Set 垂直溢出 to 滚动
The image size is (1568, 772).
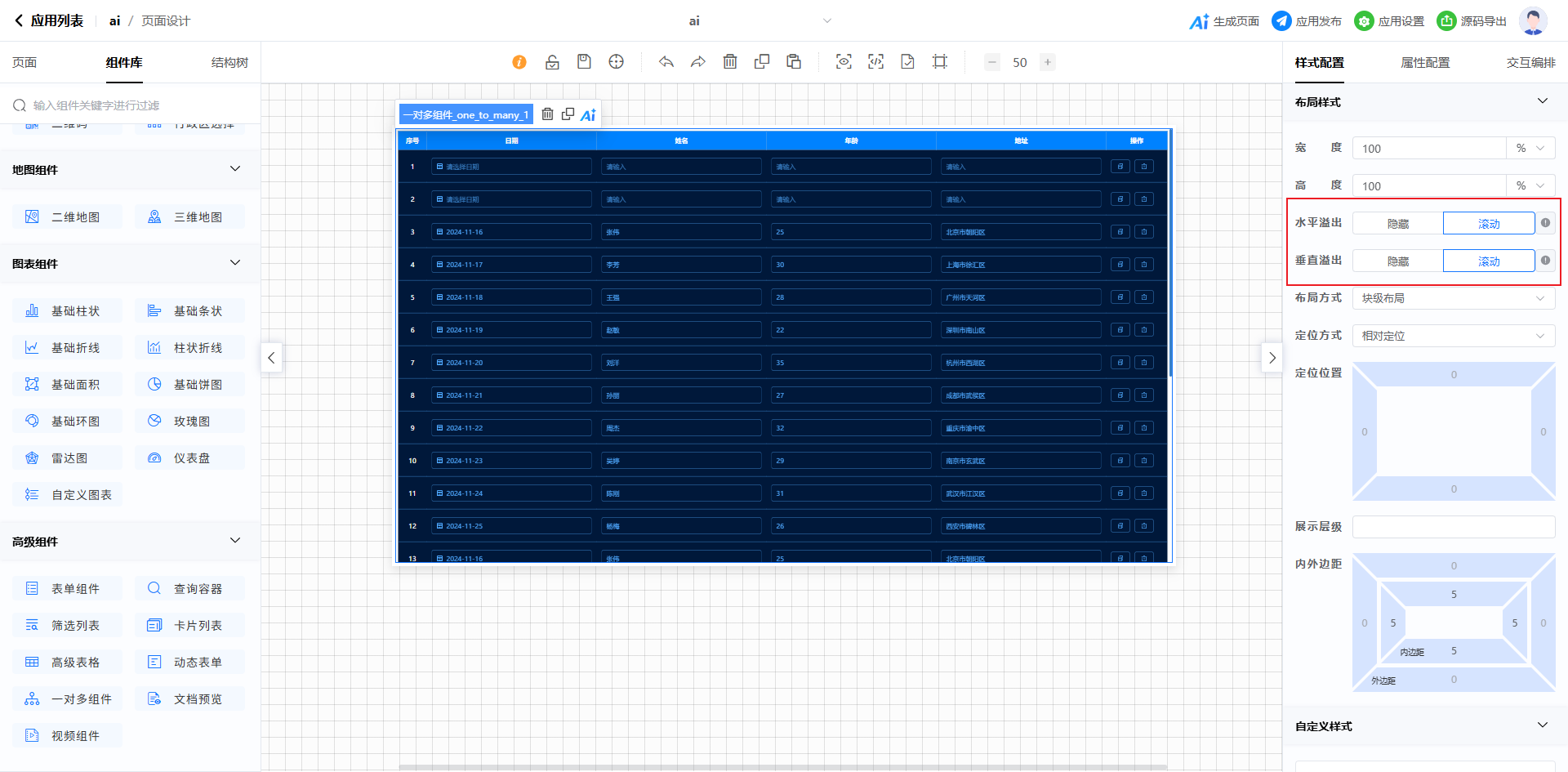[1489, 261]
